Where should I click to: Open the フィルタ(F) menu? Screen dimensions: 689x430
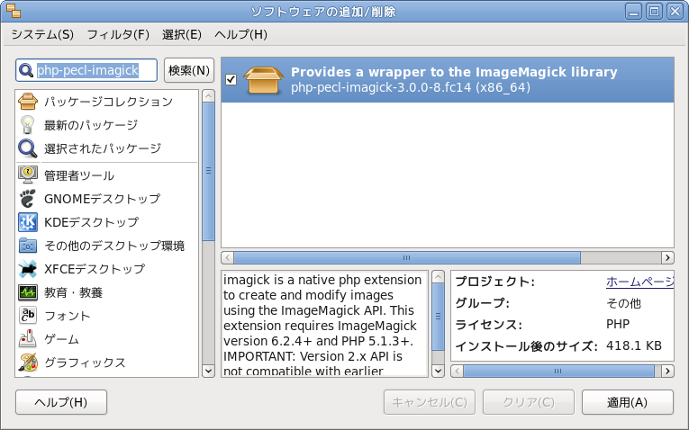coord(118,34)
